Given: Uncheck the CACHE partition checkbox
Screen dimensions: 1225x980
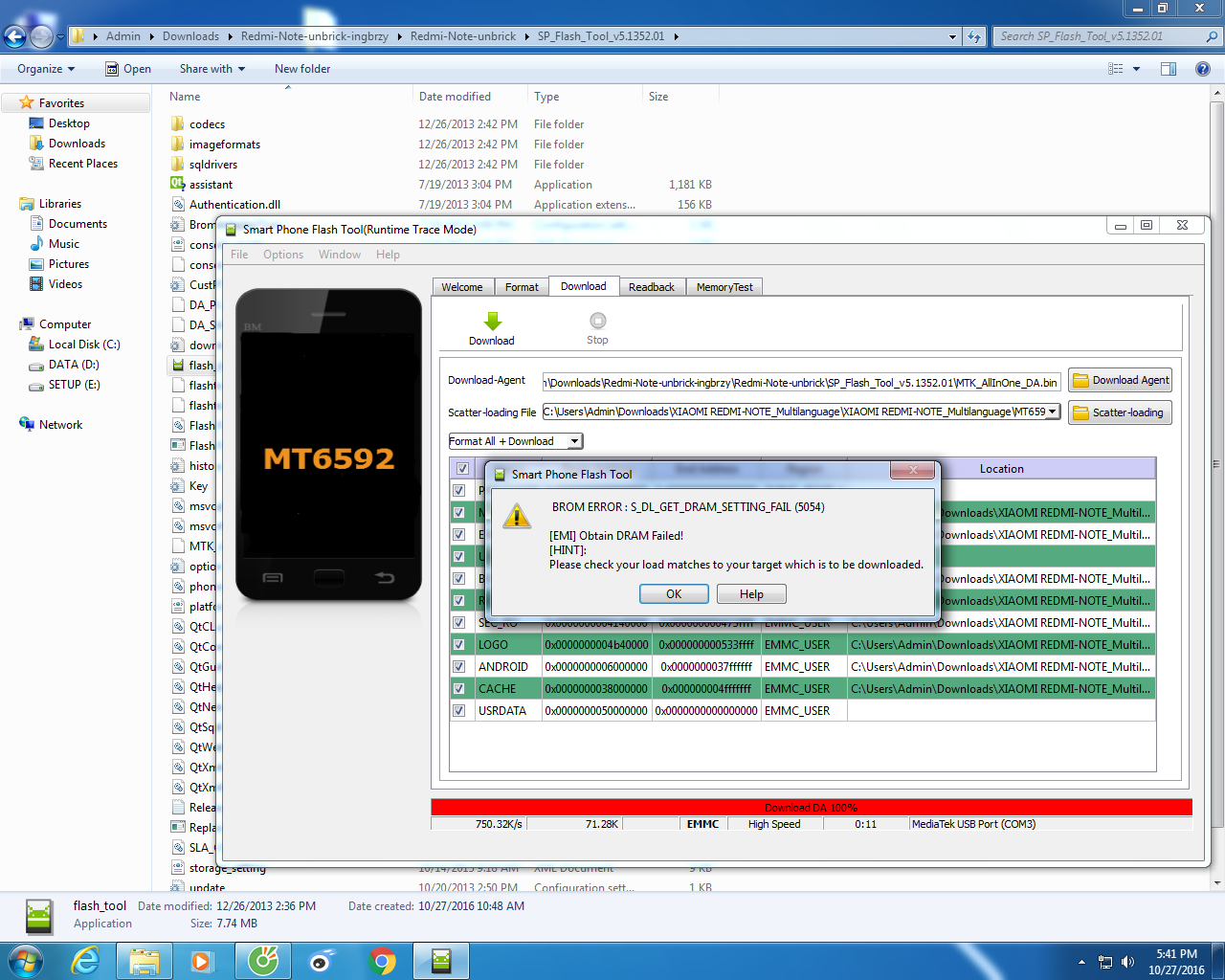Looking at the screenshot, I should 458,689.
